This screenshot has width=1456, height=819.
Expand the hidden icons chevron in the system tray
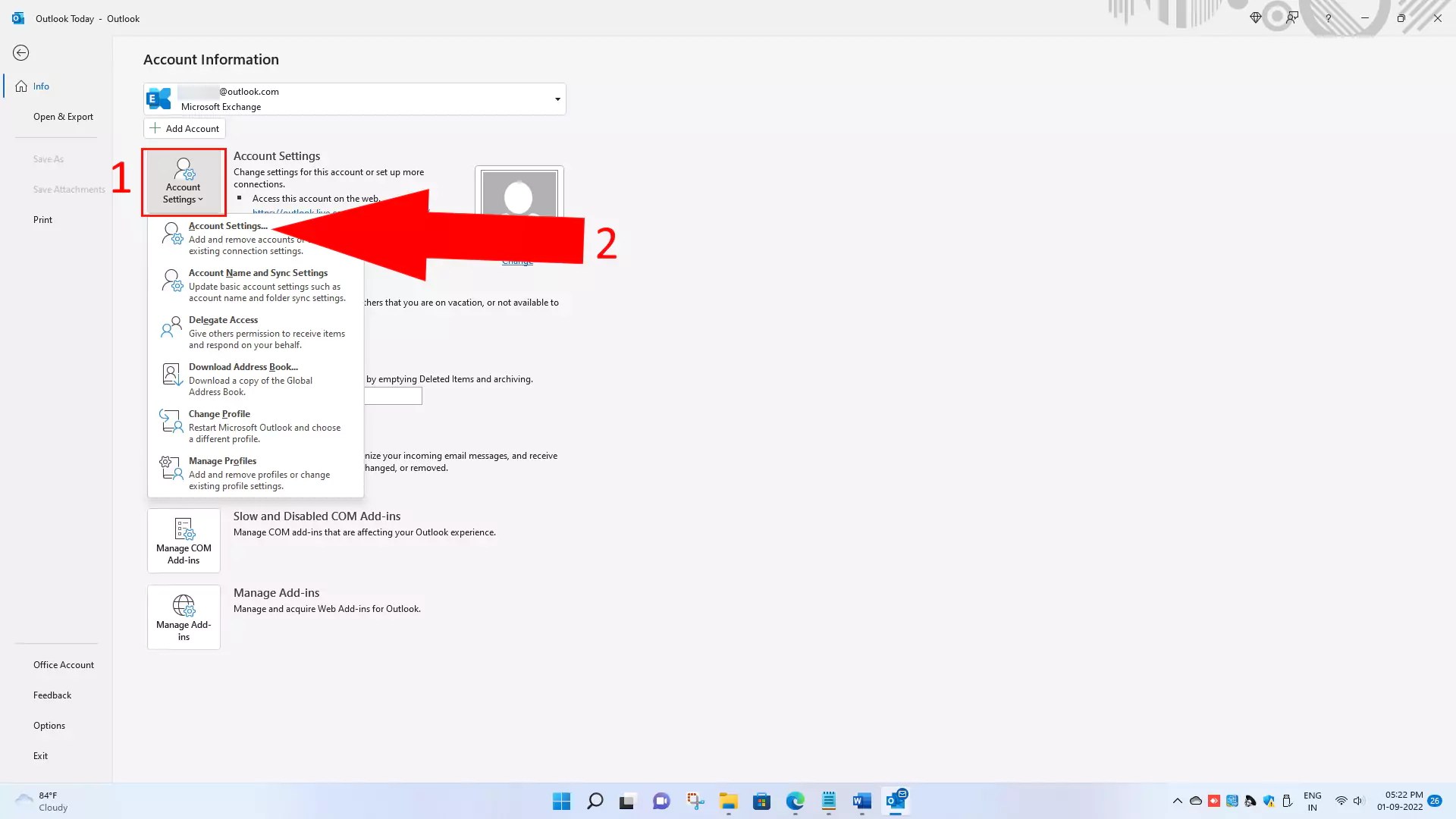click(1177, 800)
